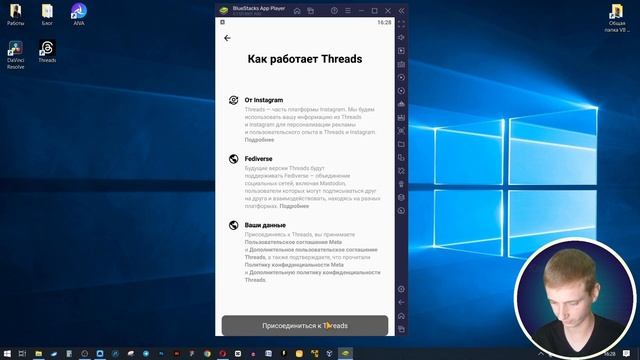
Task: Open the notification center icon in taskbar
Action: [x=627, y=353]
